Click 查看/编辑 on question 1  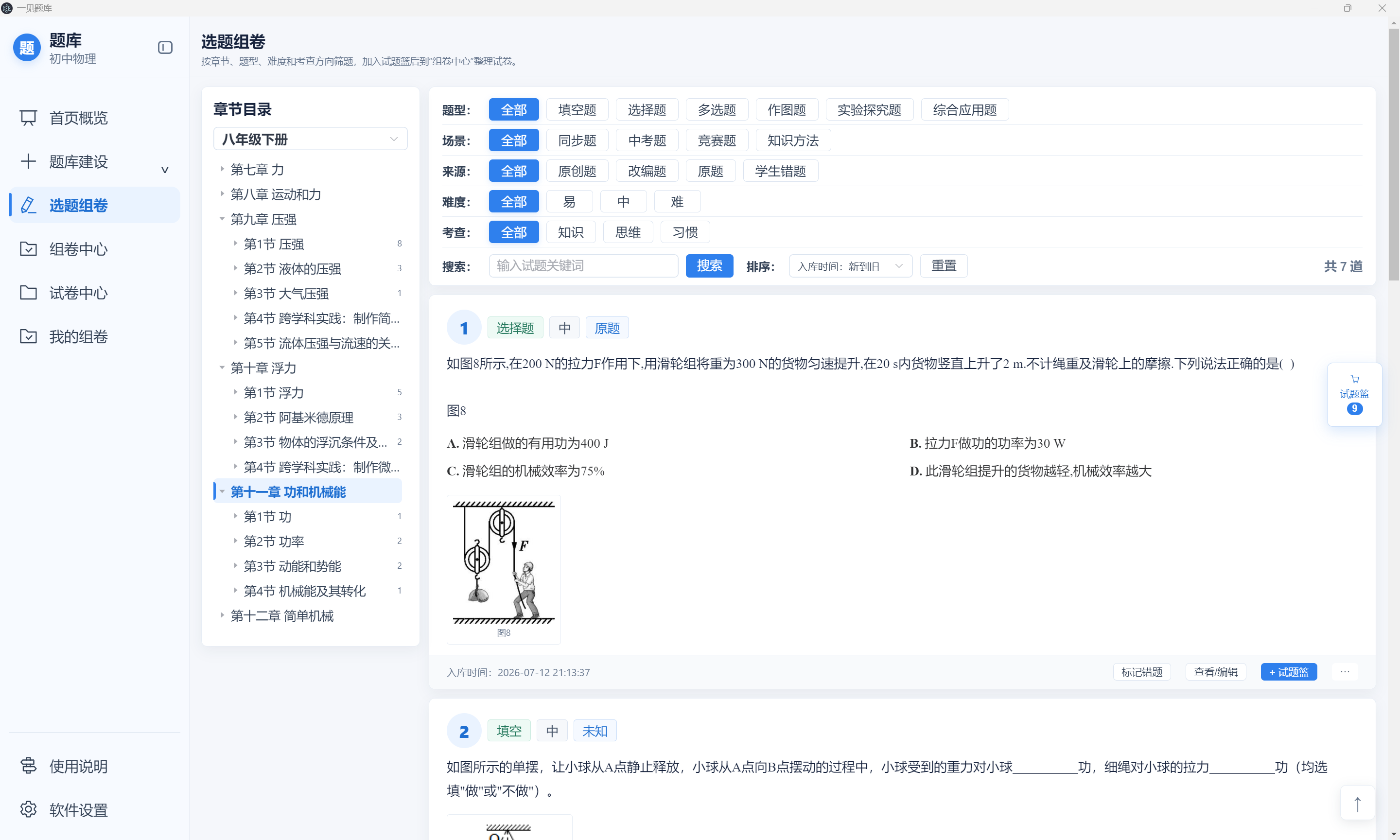[x=1216, y=672]
